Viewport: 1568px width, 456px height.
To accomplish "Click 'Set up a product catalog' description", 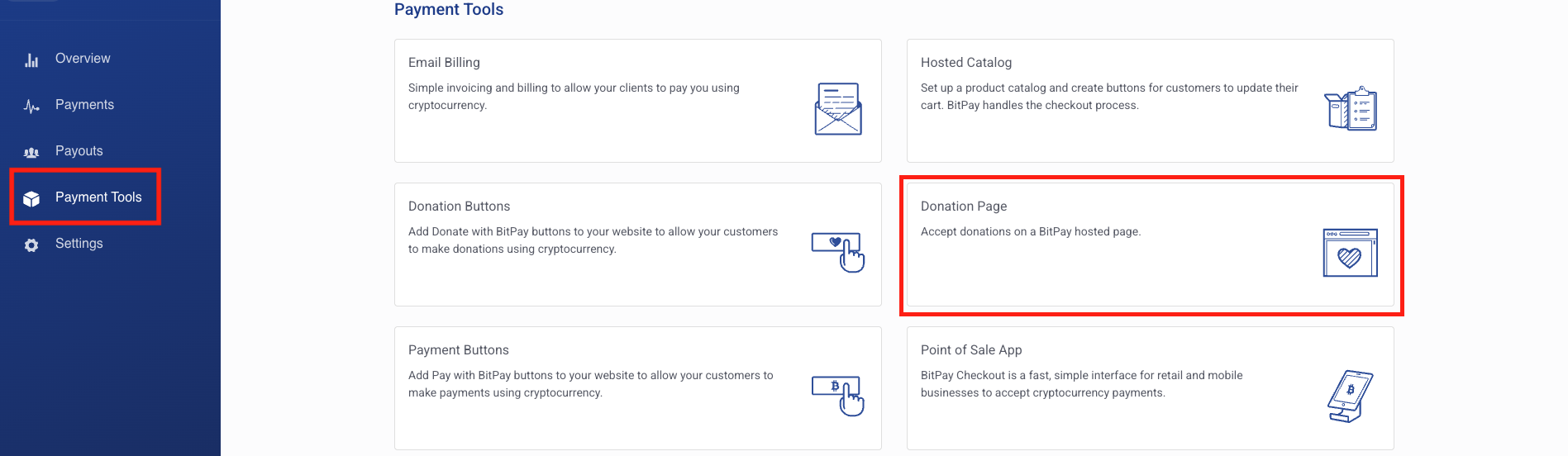I will tap(1109, 97).
